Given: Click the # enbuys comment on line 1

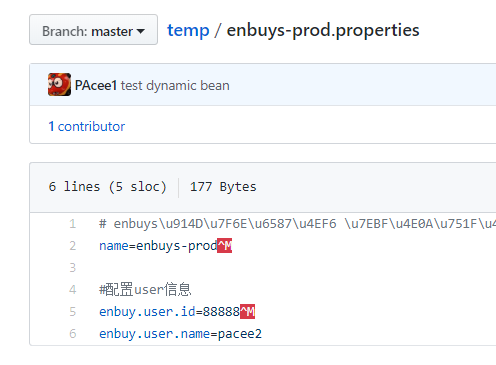Looking at the screenshot, I should coord(297,224).
